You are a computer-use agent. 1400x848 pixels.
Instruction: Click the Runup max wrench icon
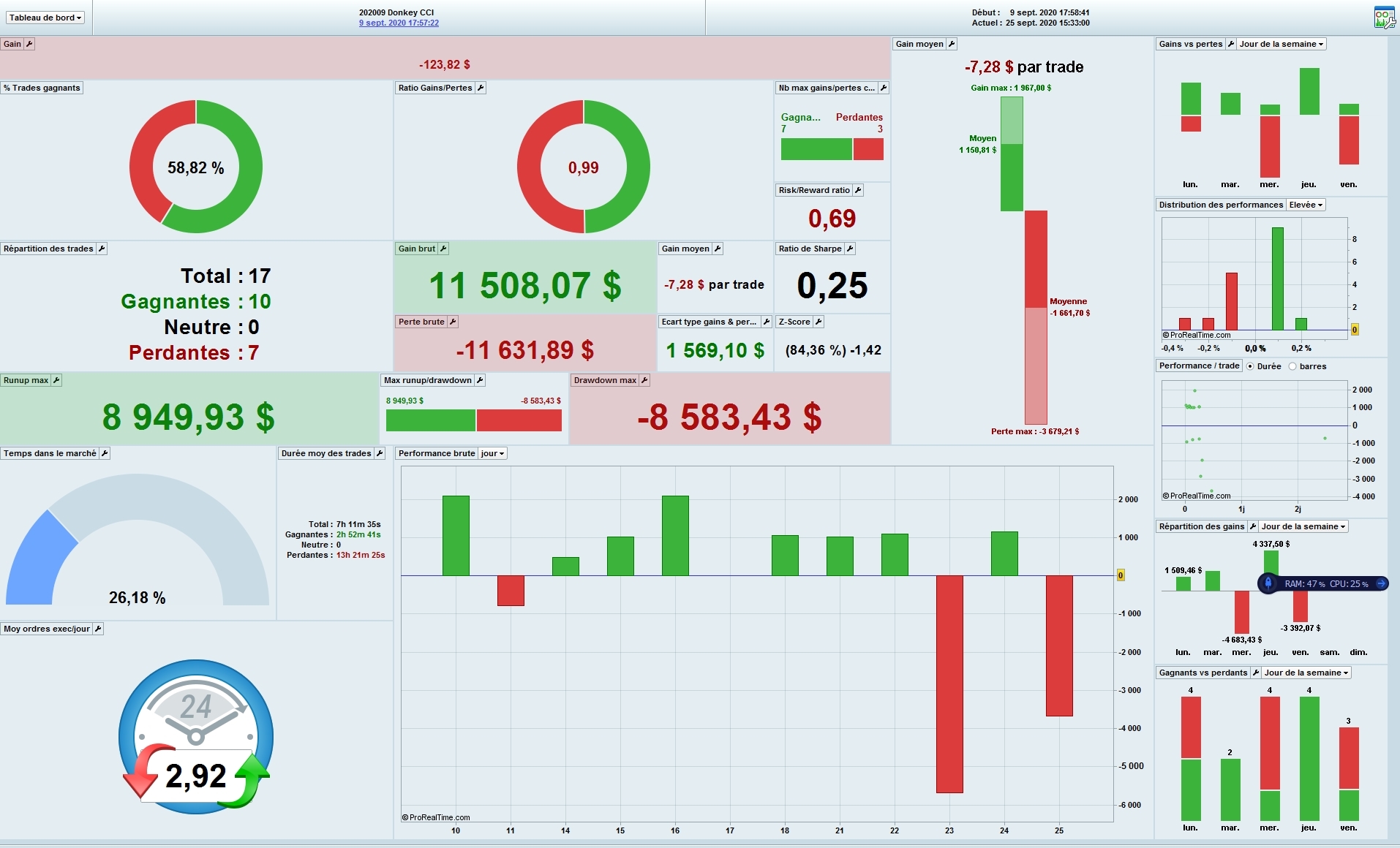[56, 380]
